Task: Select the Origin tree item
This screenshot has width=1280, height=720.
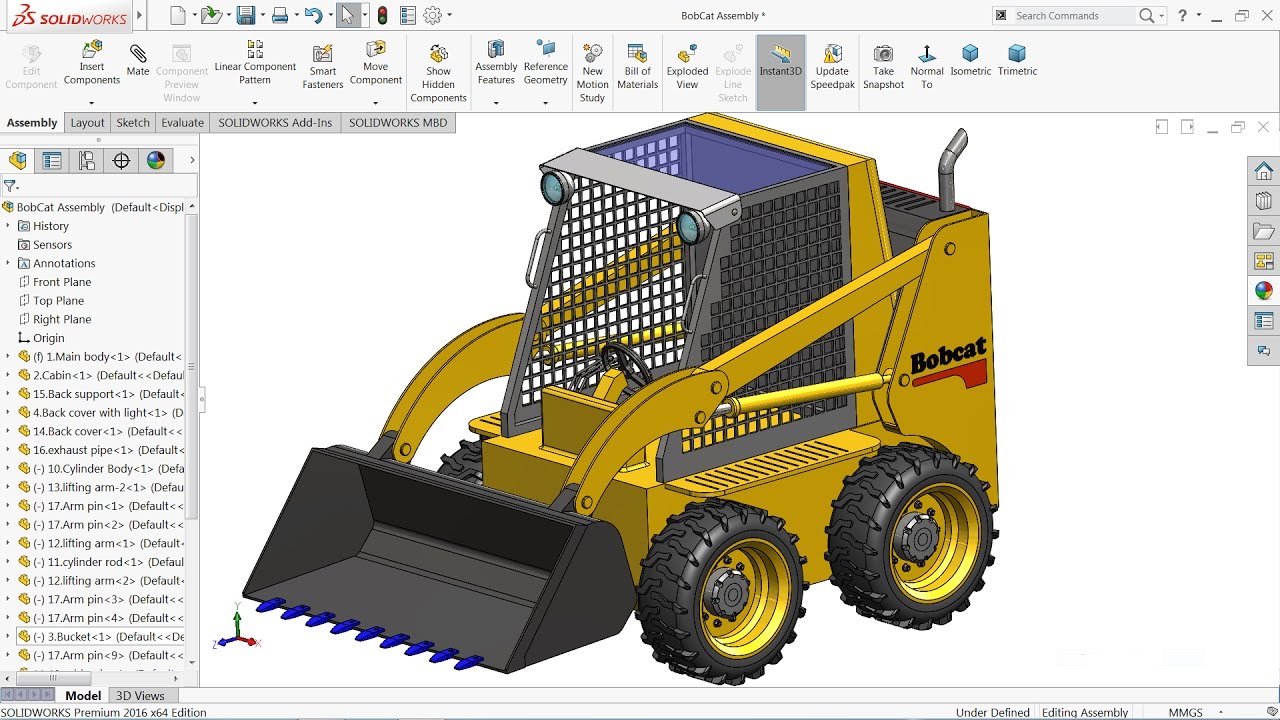Action: coord(40,338)
